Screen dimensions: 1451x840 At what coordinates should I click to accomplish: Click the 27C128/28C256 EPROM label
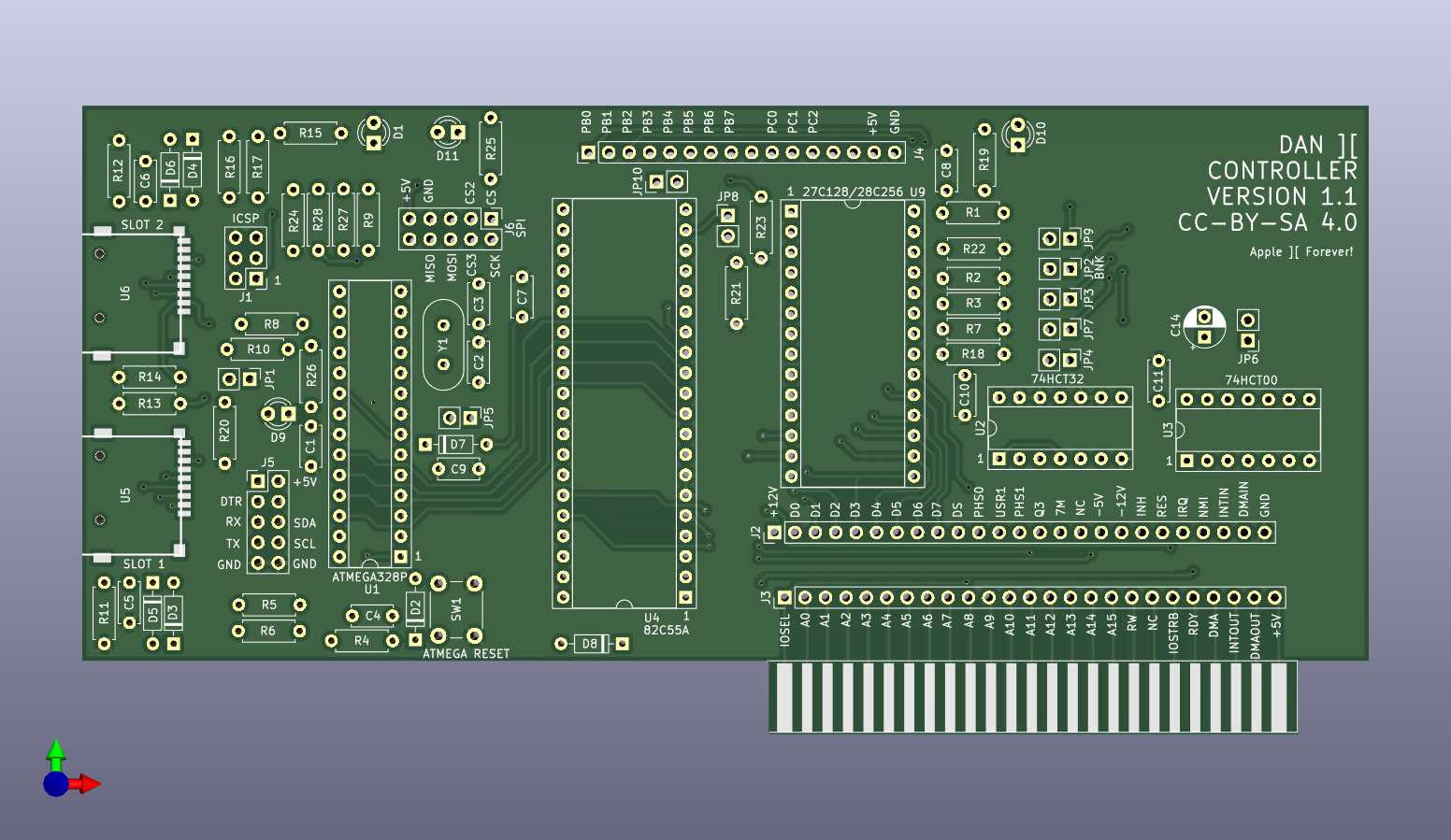853,192
